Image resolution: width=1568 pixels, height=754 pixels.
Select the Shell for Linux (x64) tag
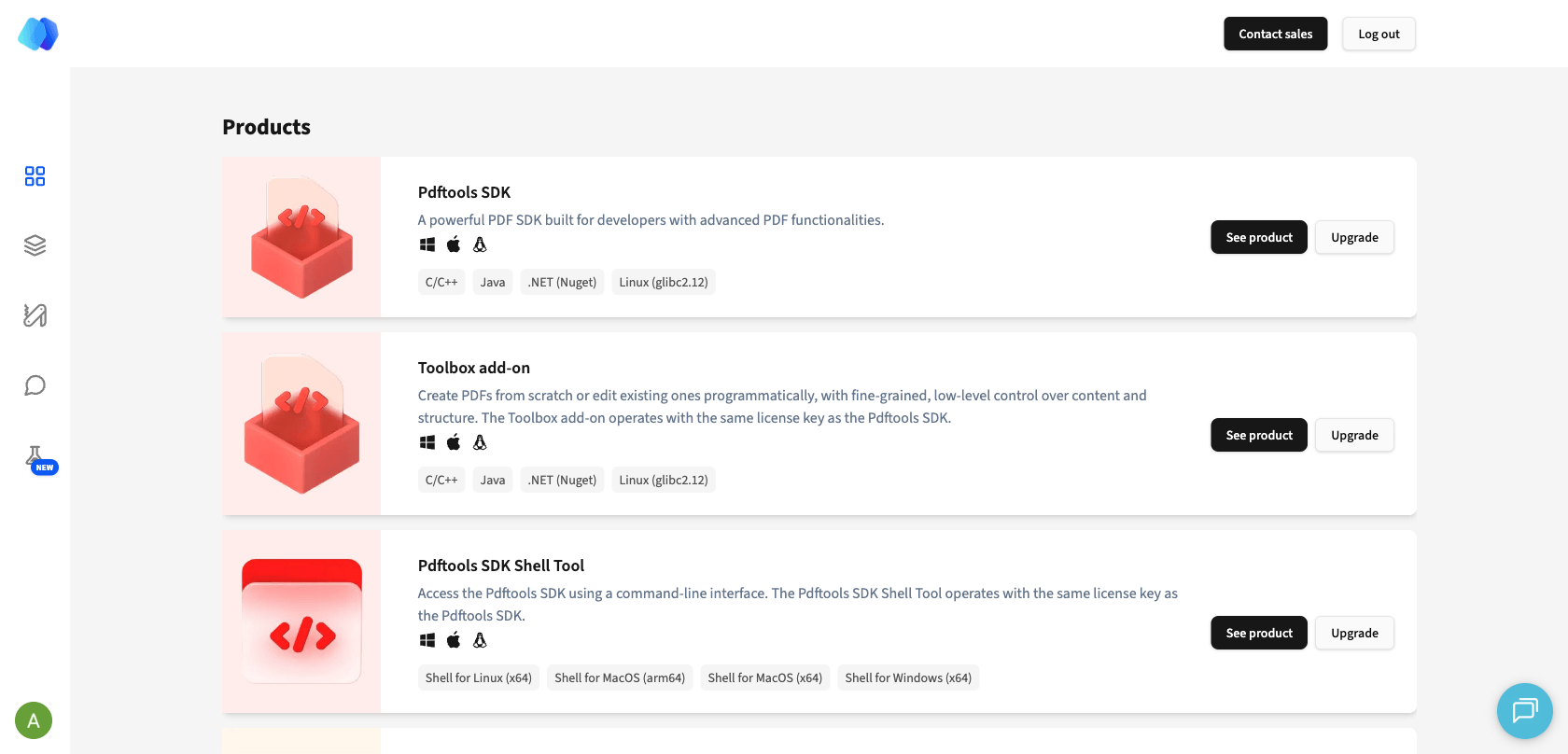[x=479, y=677]
